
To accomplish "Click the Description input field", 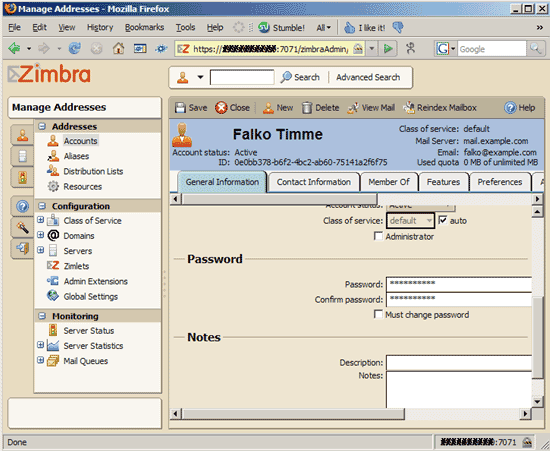I will (459, 363).
